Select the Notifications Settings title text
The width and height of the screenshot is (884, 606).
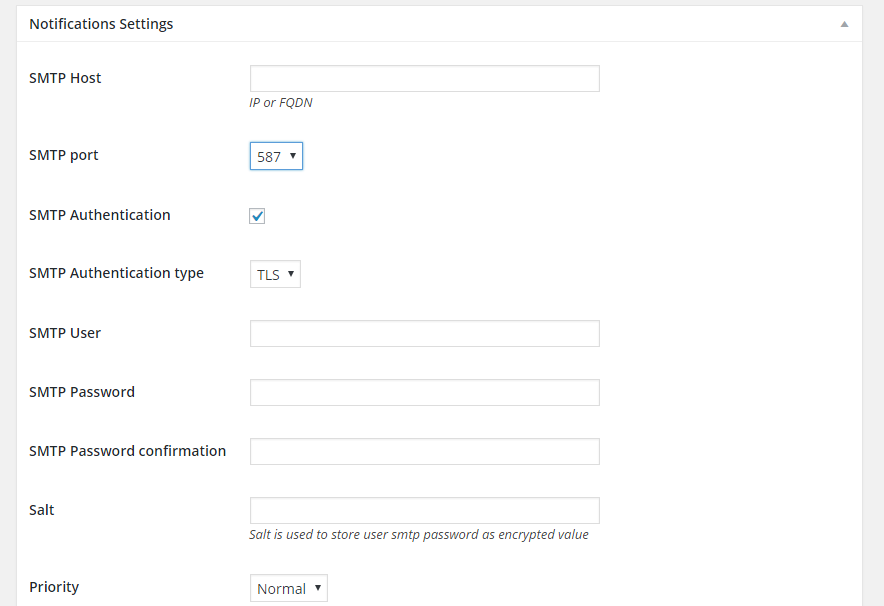coord(101,23)
